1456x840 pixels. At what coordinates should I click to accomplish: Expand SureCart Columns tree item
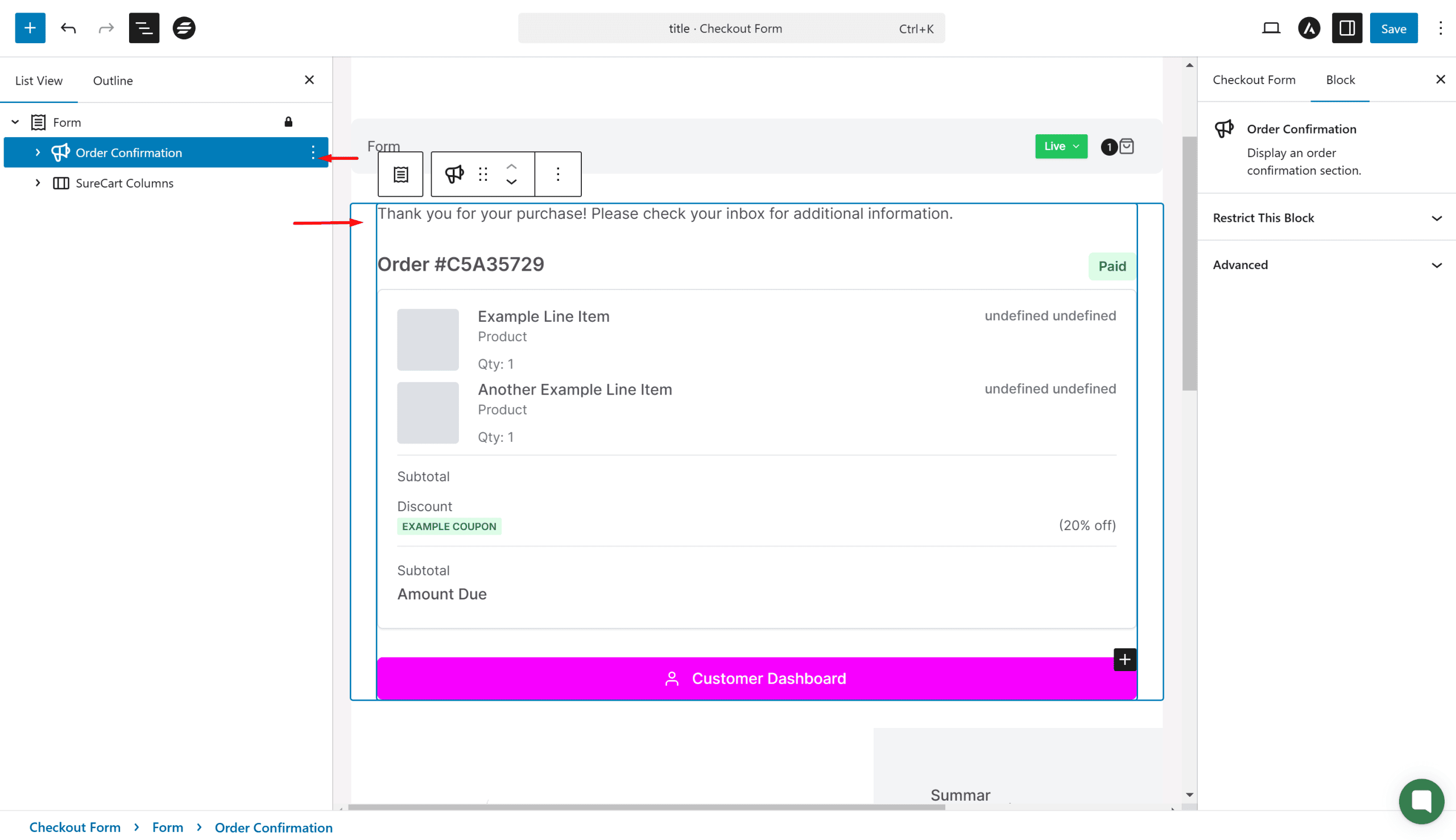tap(38, 183)
